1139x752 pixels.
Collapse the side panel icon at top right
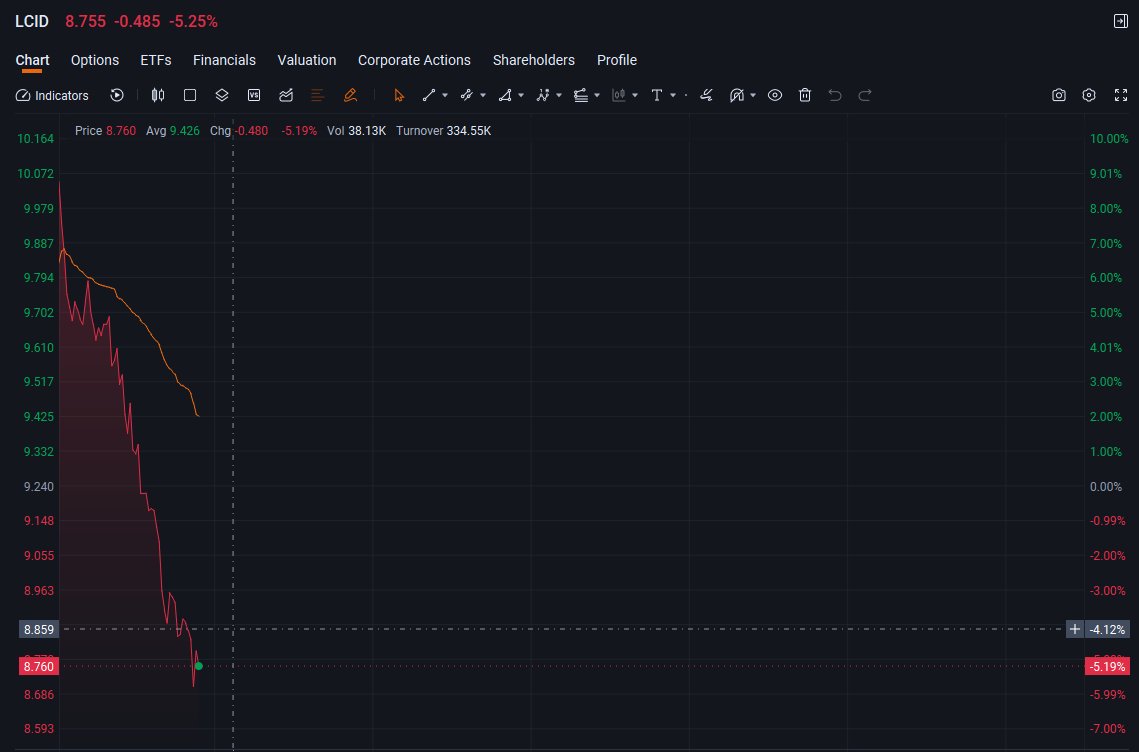click(1121, 21)
